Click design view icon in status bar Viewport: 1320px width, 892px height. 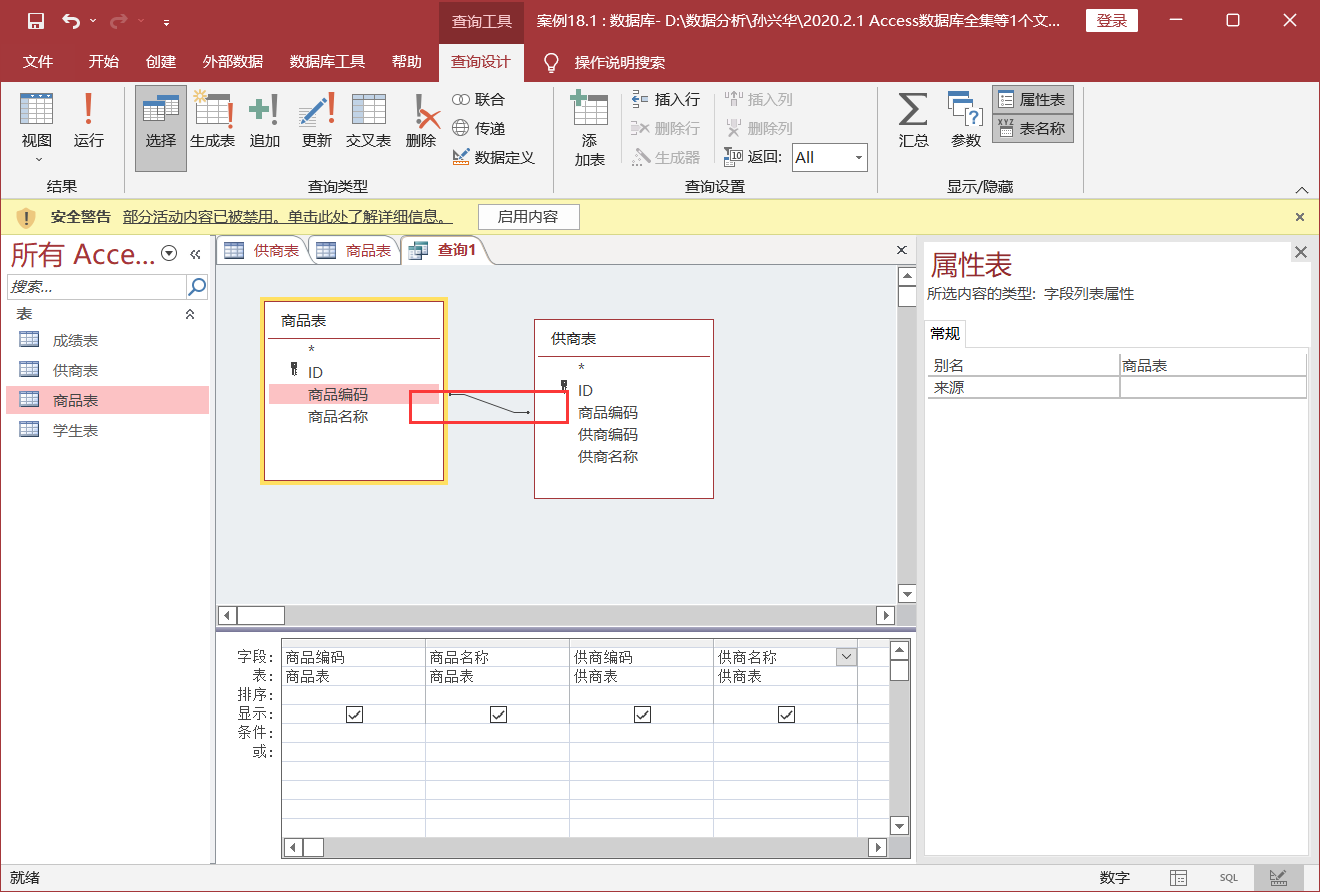[1278, 878]
